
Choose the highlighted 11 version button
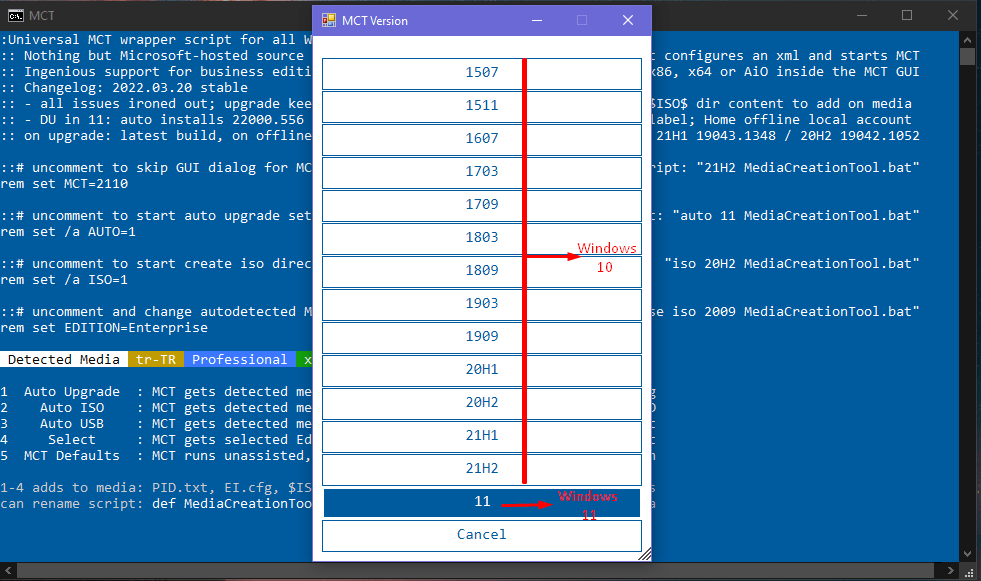point(482,503)
